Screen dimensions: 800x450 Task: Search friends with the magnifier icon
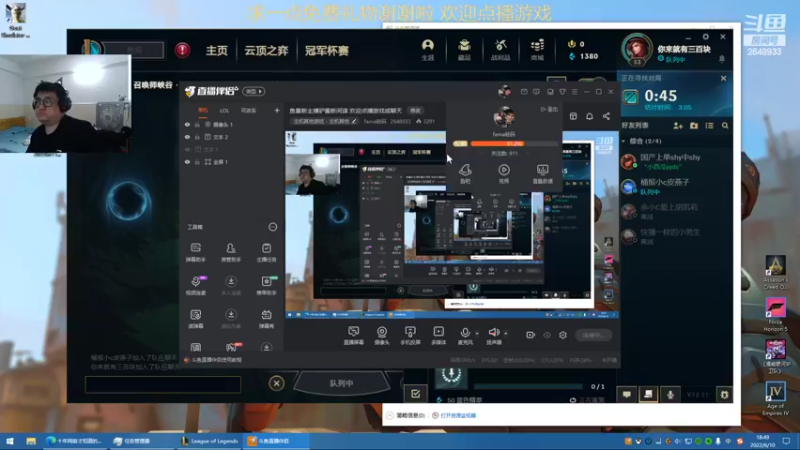tap(725, 126)
